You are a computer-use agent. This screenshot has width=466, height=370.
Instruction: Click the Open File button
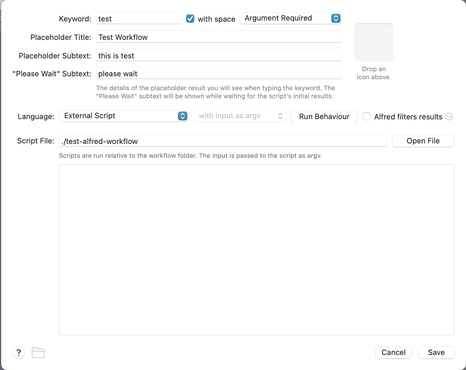pos(423,141)
